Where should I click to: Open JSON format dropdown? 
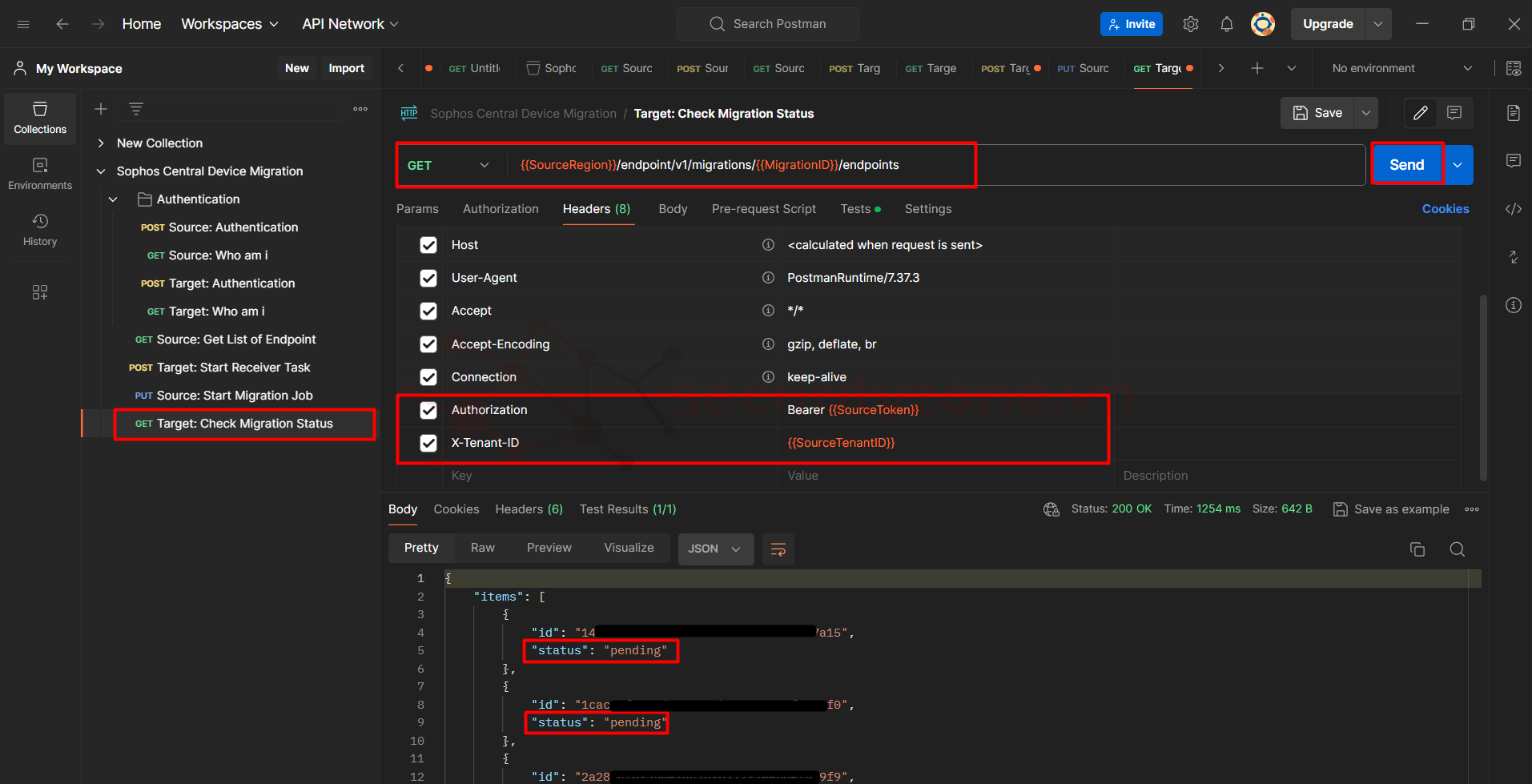[716, 549]
